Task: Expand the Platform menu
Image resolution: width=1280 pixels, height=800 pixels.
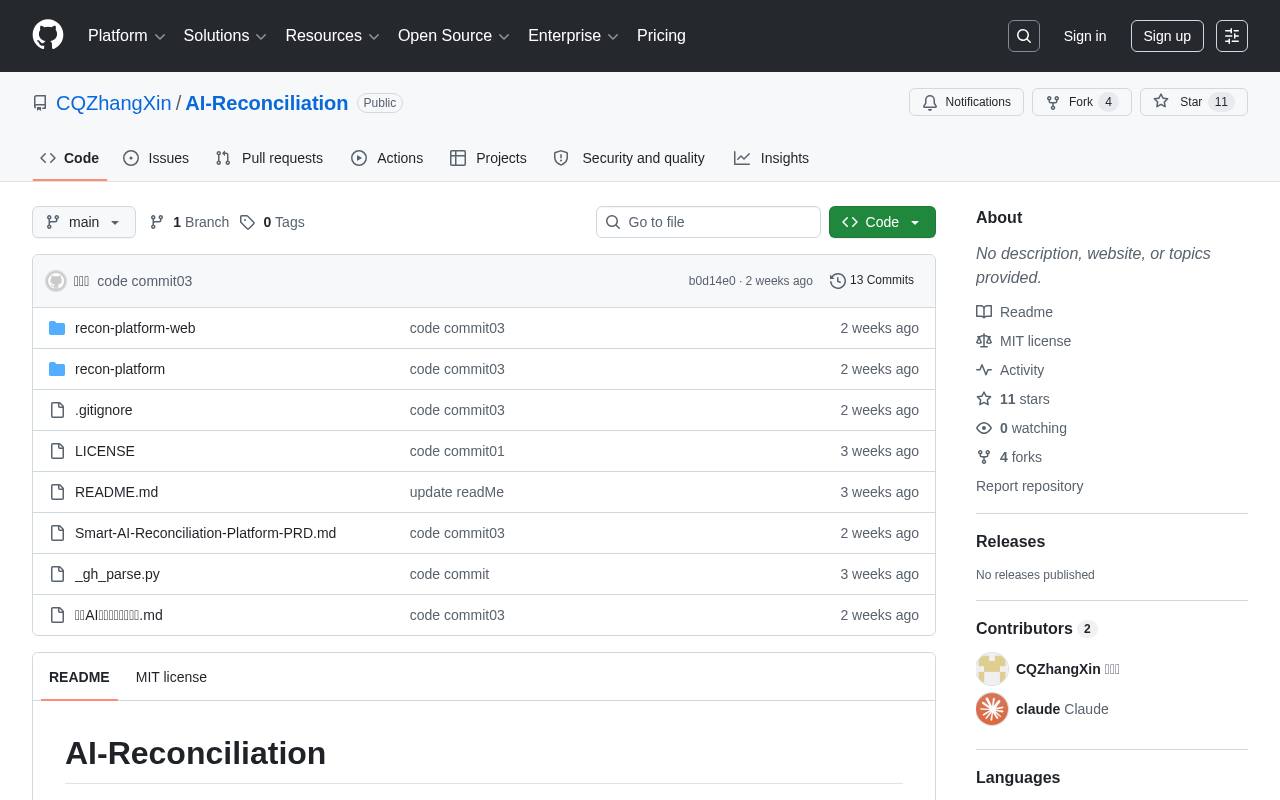Action: coord(127,36)
